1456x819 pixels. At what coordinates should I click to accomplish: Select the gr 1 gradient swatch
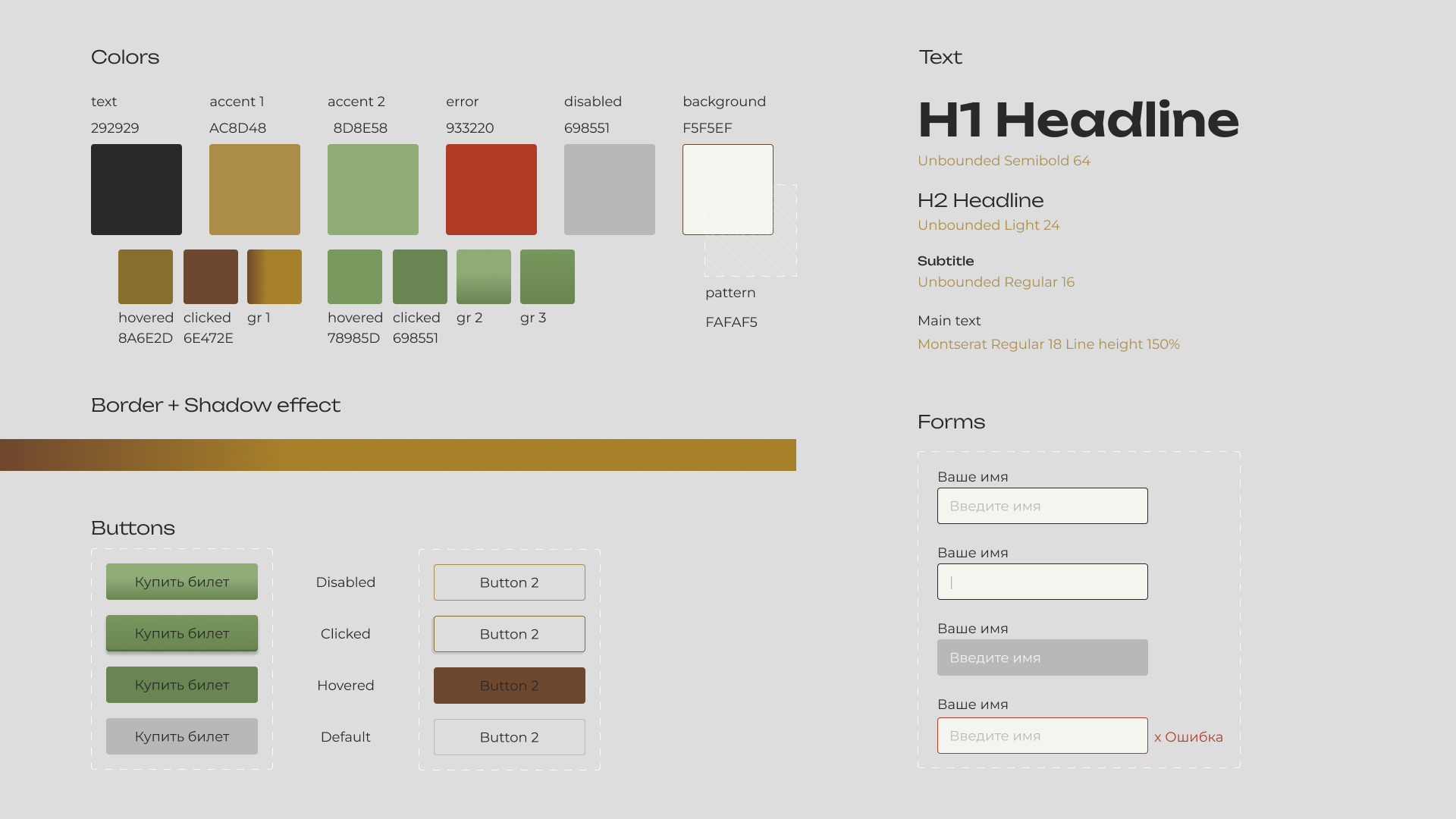[x=275, y=276]
